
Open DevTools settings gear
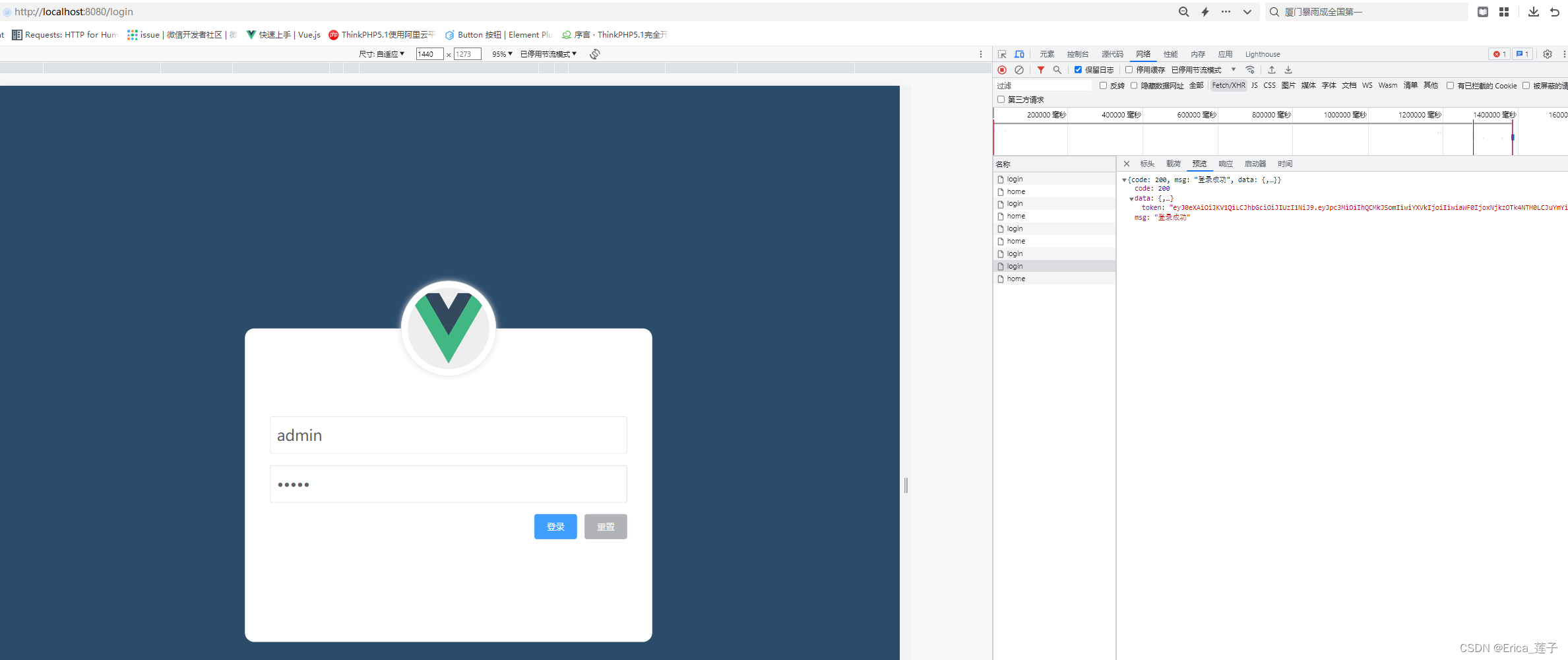[1548, 54]
